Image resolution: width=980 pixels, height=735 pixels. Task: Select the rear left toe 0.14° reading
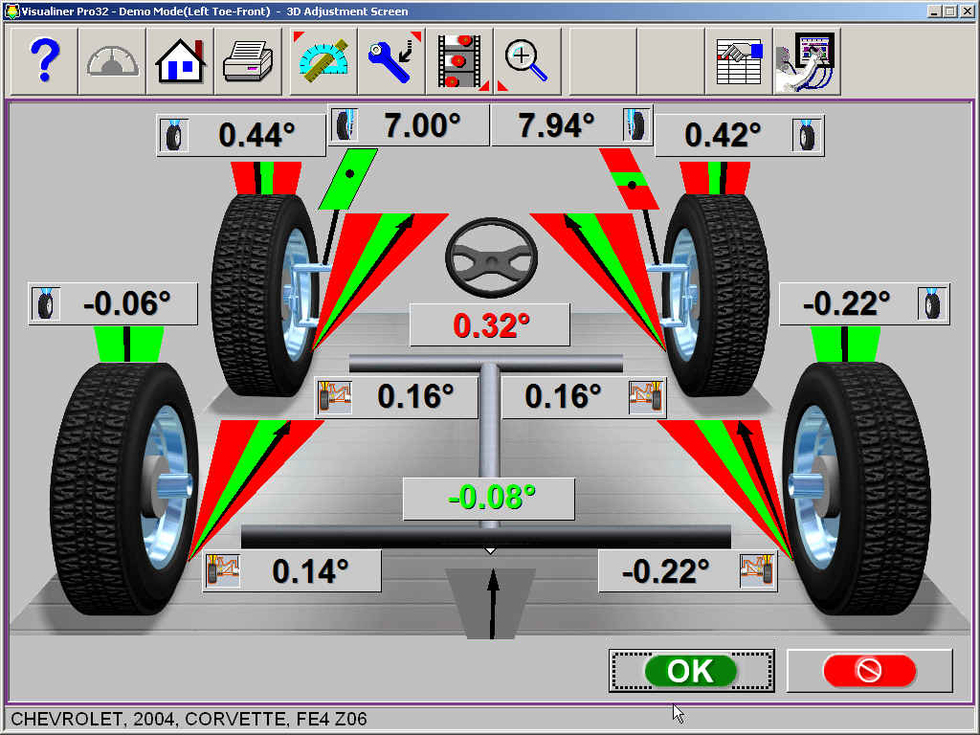pyautogui.click(x=310, y=571)
